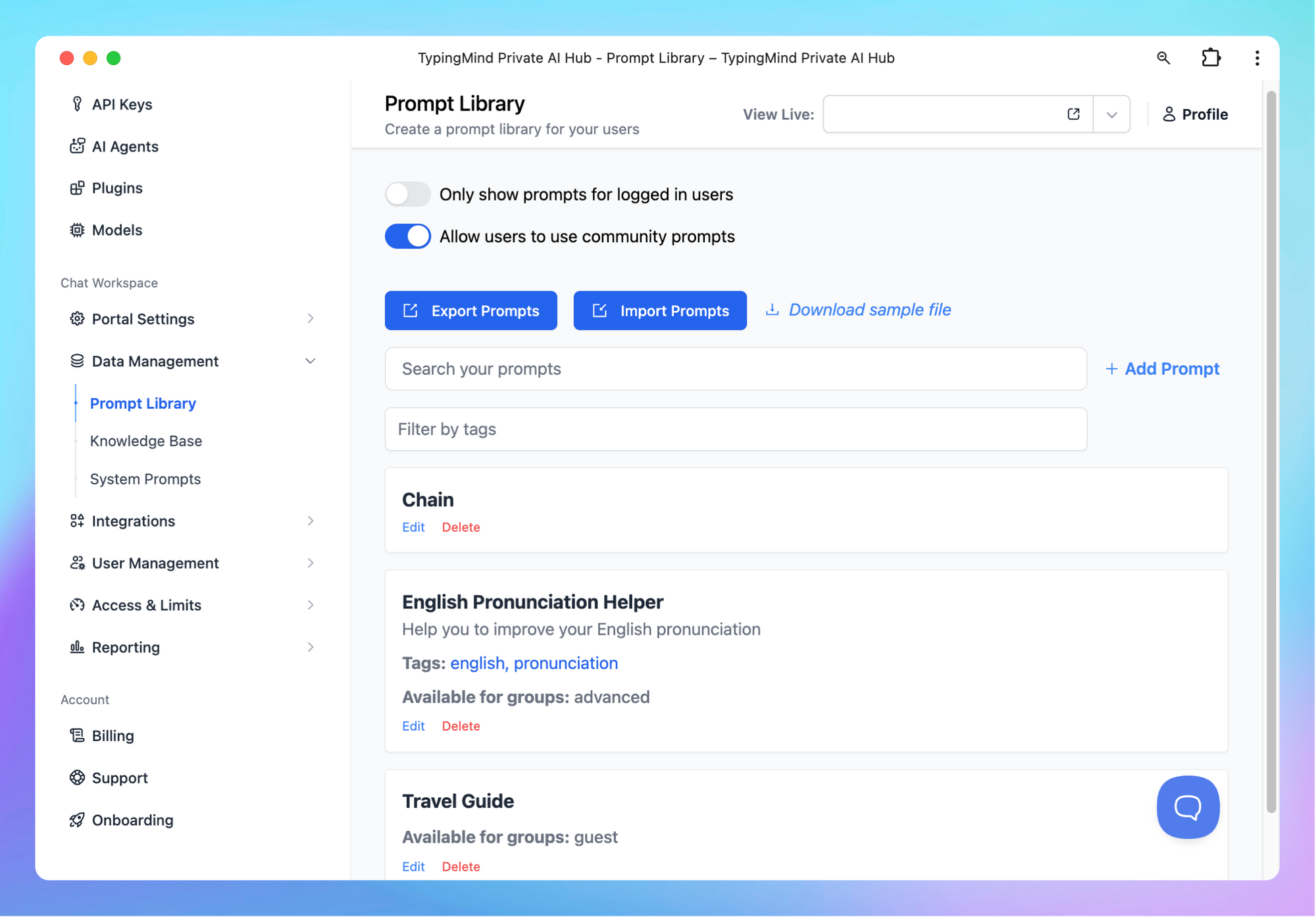Open the Download sample file link

[869, 309]
